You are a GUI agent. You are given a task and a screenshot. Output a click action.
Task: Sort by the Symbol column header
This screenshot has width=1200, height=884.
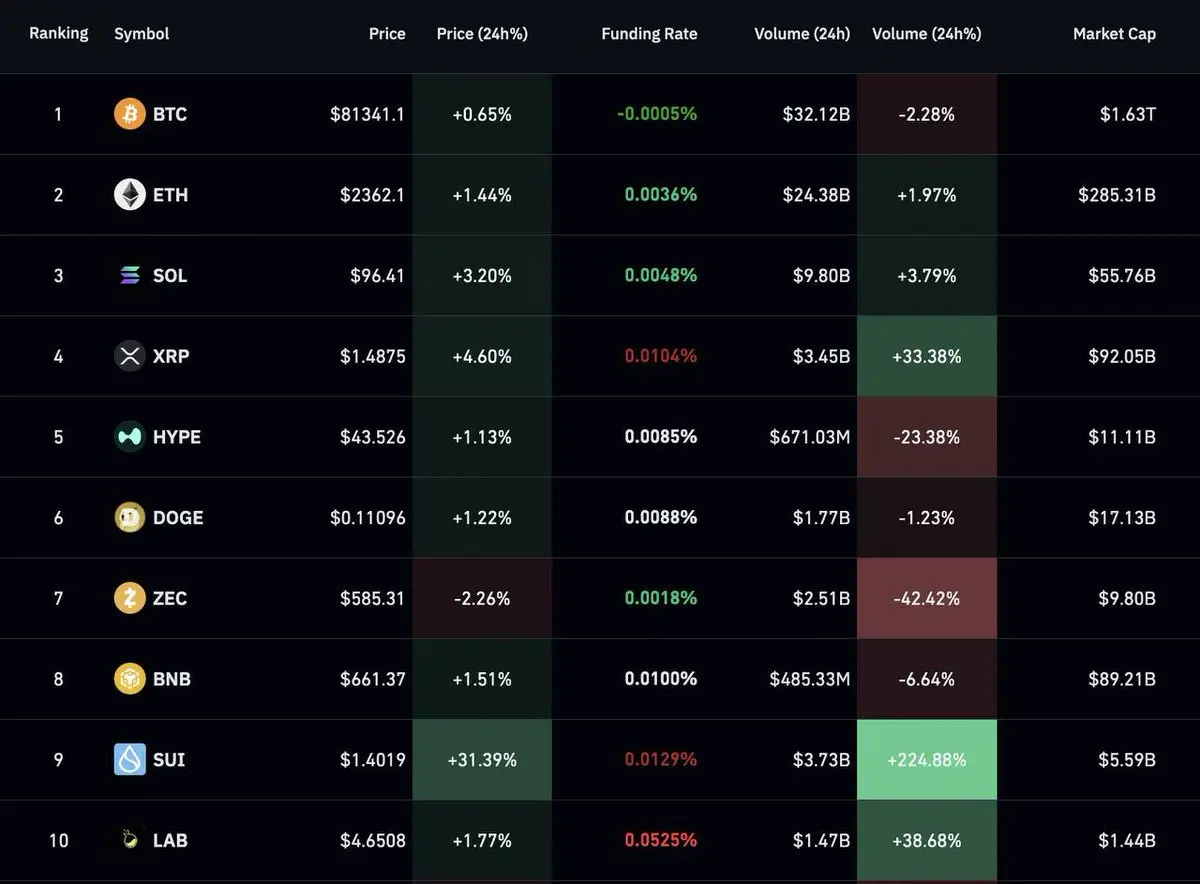click(142, 34)
